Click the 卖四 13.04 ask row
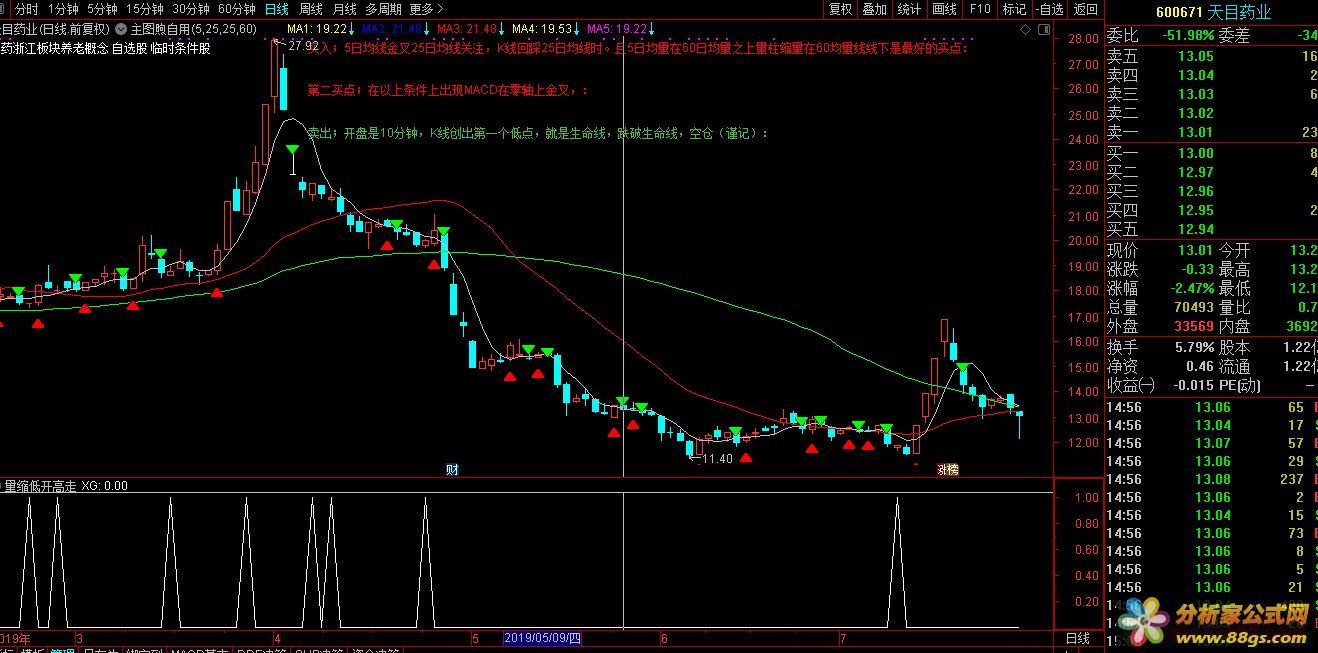 coord(1211,75)
